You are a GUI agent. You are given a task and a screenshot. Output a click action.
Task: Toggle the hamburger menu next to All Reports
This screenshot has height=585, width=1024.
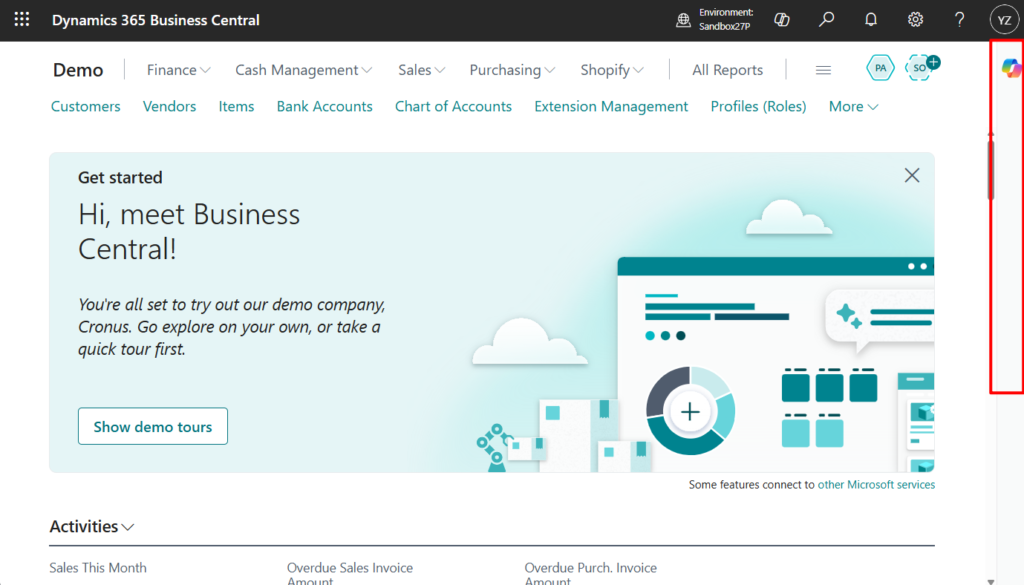click(x=824, y=70)
